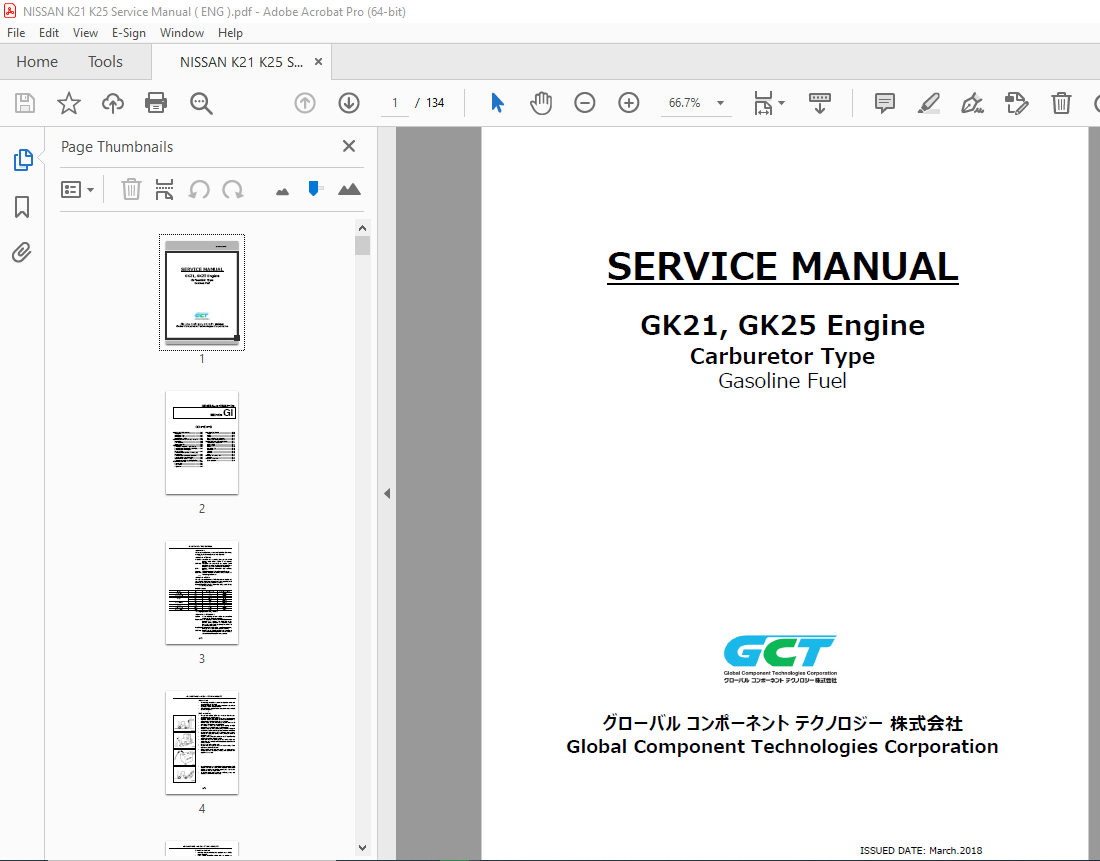
Task: Click the ISSUED DATE: March.2018 text
Action: tap(921, 850)
